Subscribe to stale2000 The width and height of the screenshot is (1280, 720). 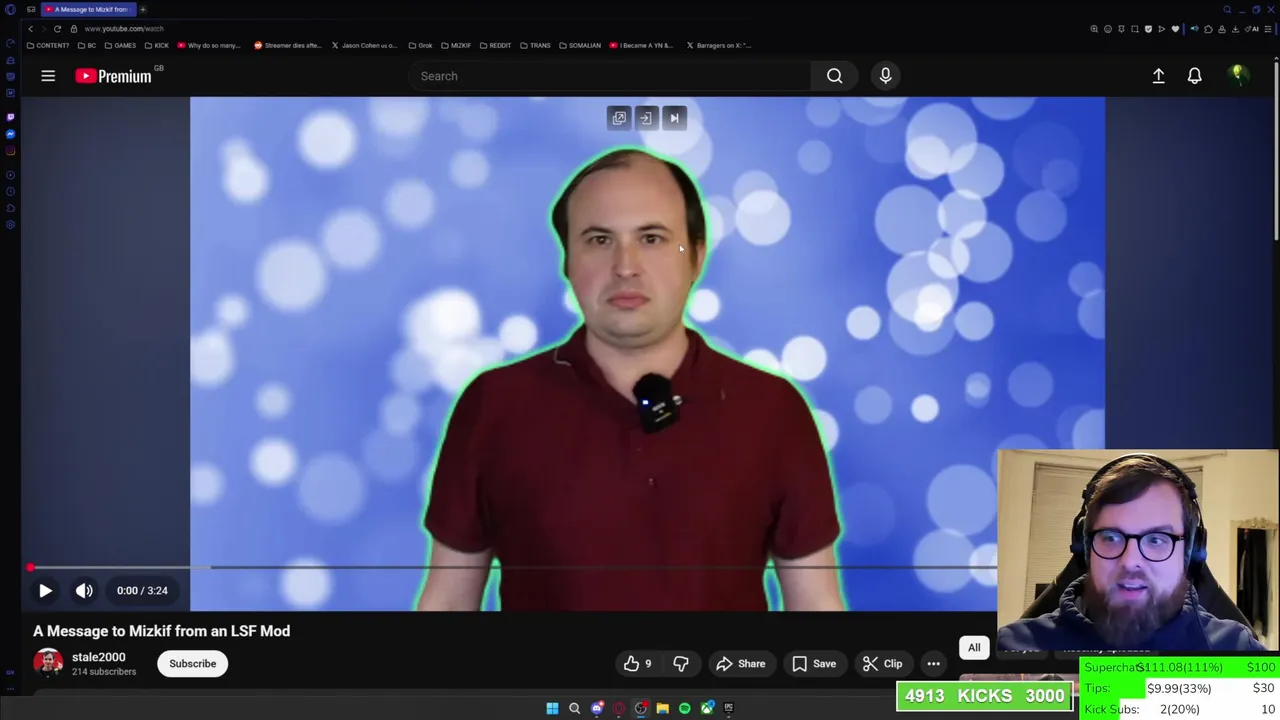tap(192, 663)
